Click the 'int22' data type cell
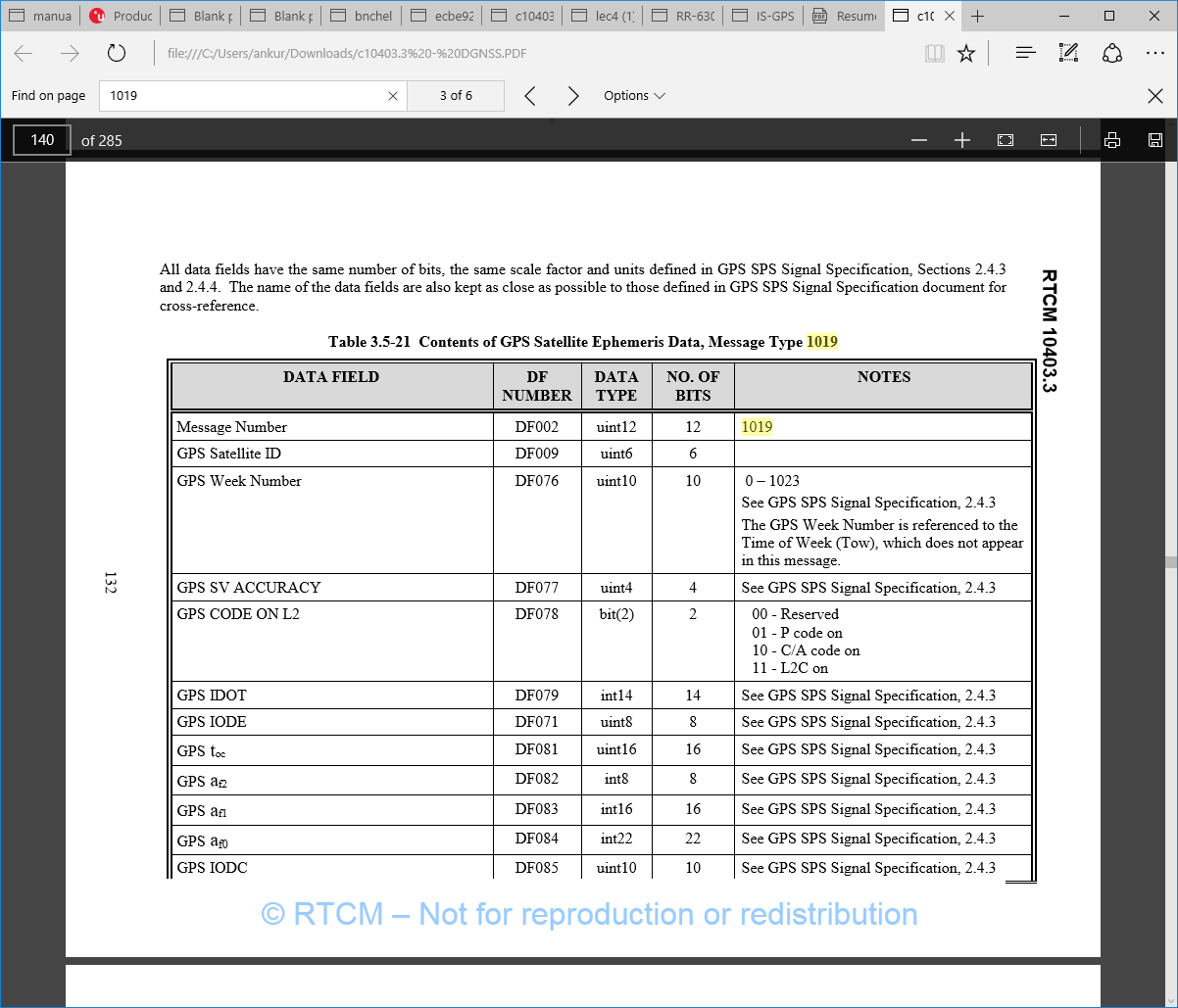This screenshot has height=1008, width=1178. [616, 839]
